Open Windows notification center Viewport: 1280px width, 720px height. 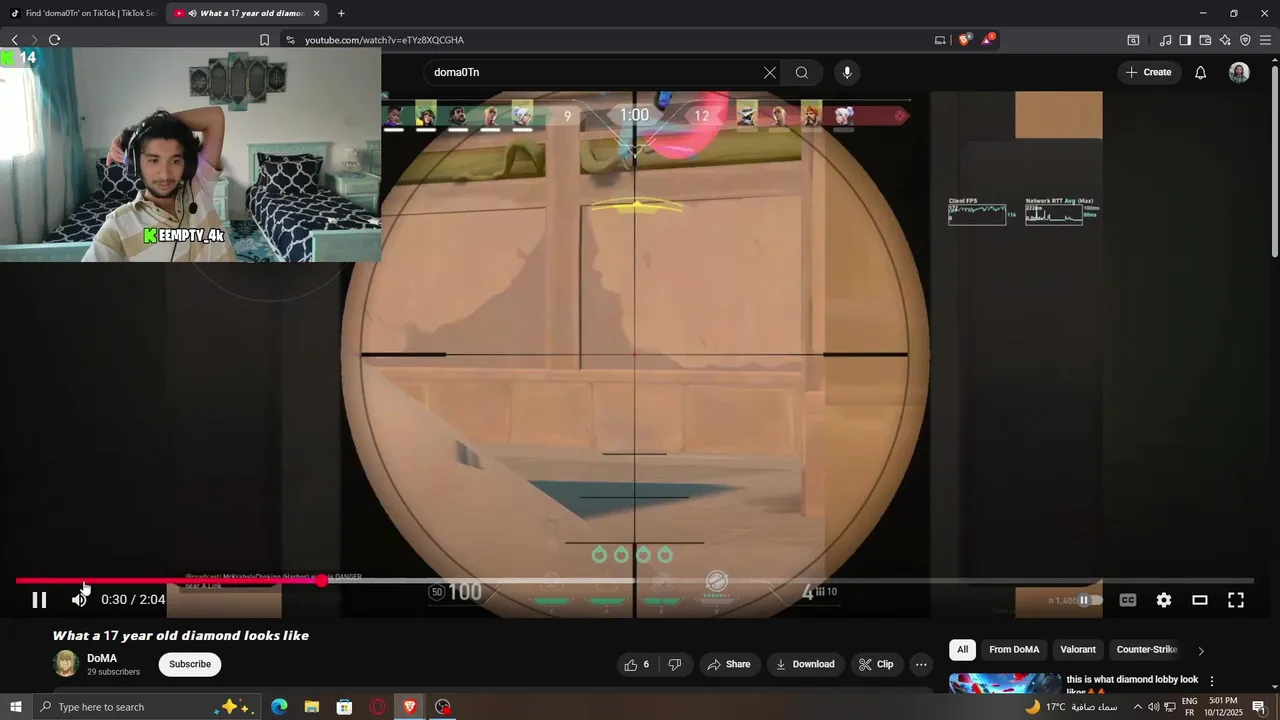(1259, 707)
